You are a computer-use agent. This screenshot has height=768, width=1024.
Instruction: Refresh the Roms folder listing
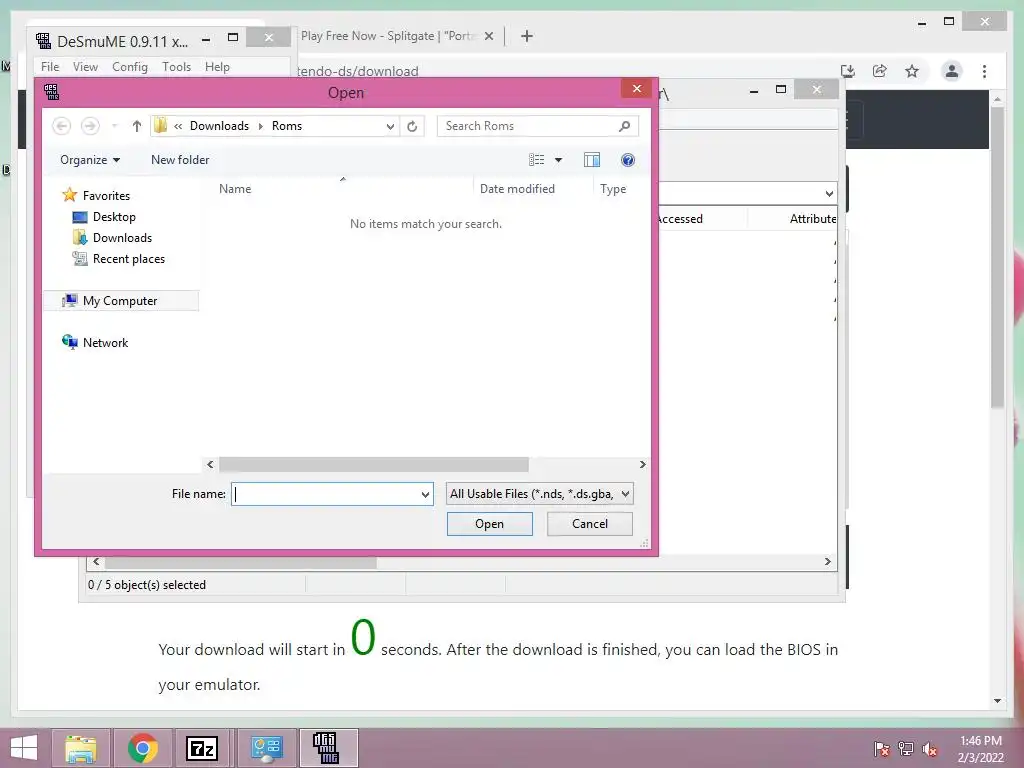click(x=412, y=126)
